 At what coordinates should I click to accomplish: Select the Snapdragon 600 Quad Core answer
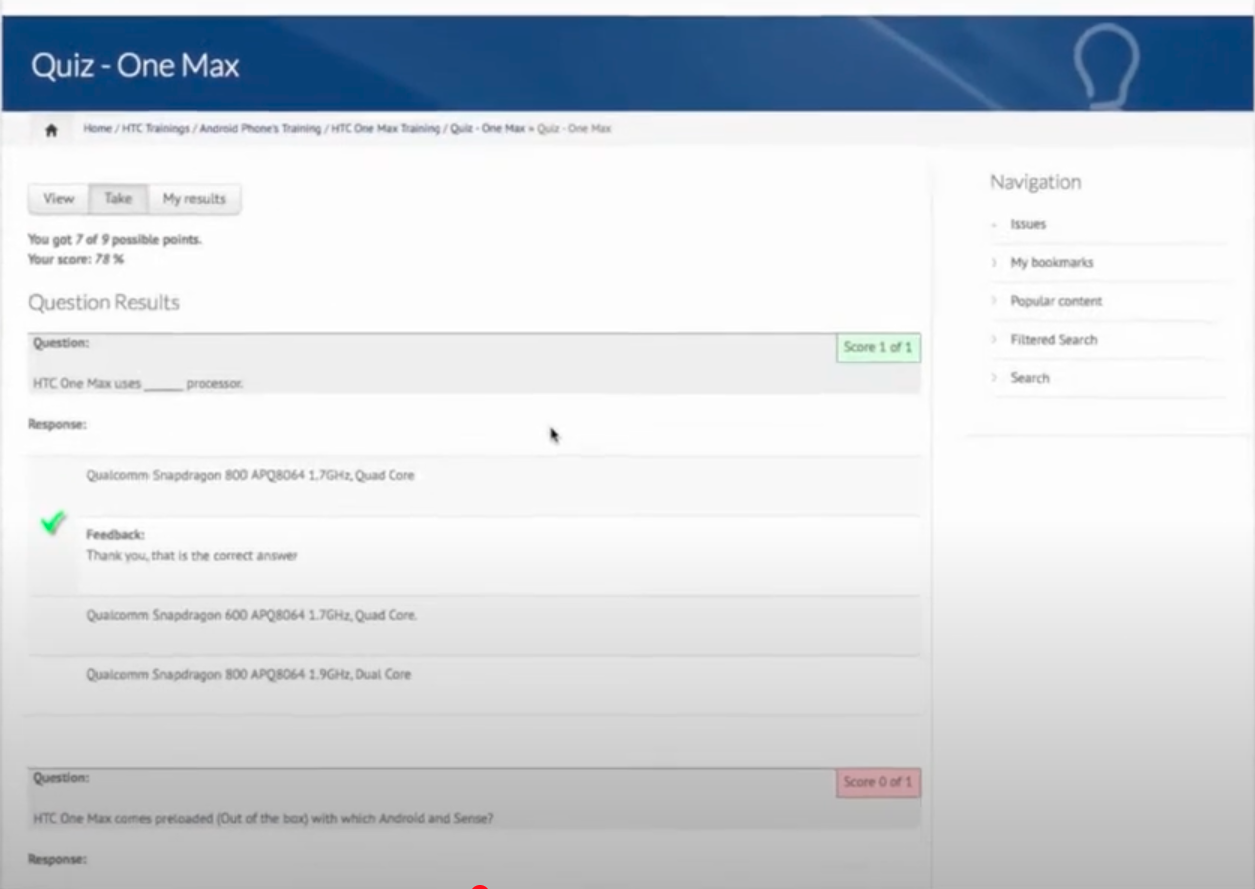251,616
